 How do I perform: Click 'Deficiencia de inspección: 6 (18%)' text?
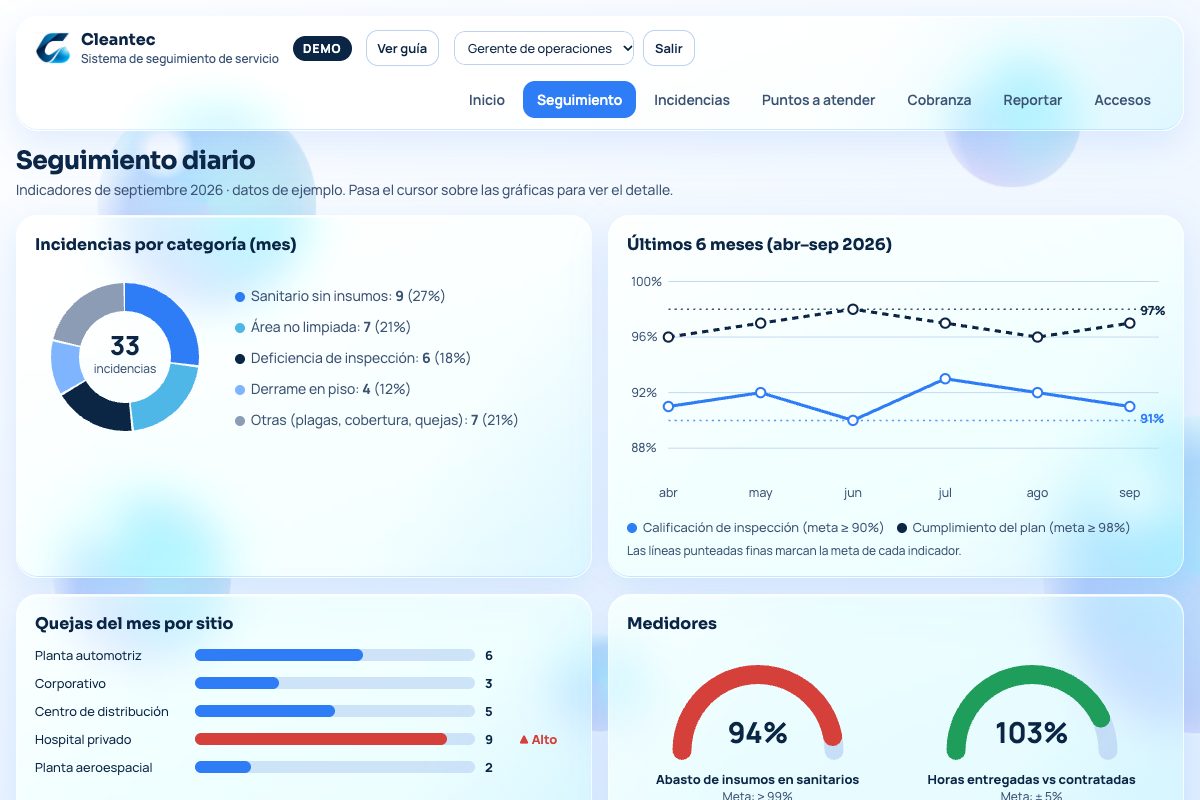coord(361,359)
